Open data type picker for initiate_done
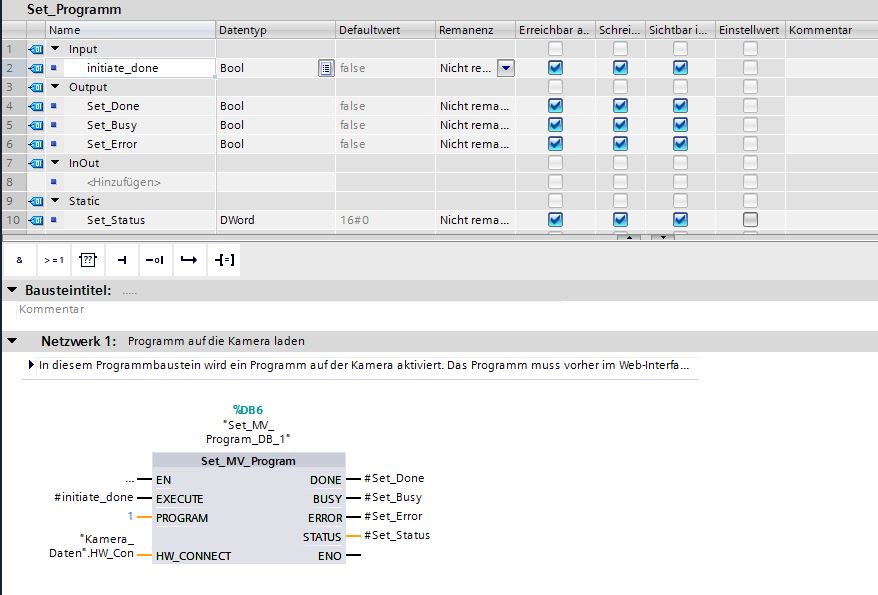The image size is (878, 595). point(325,68)
